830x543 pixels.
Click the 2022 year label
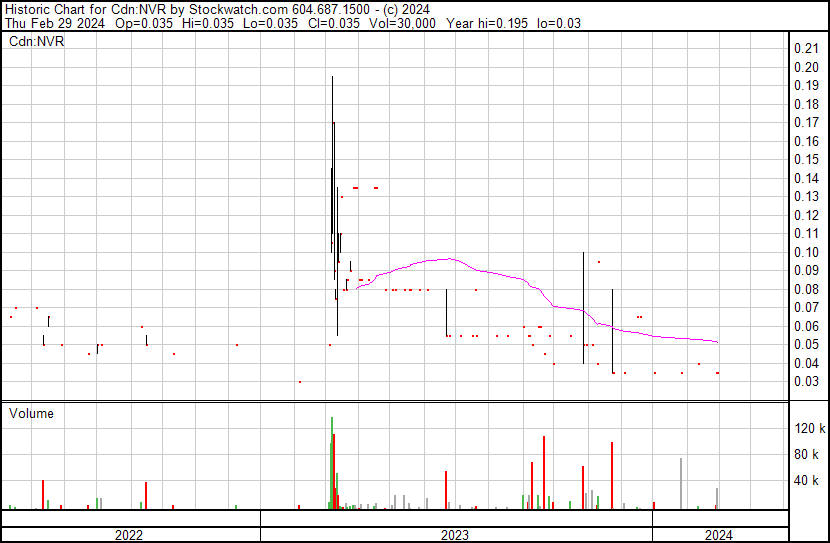tap(129, 535)
